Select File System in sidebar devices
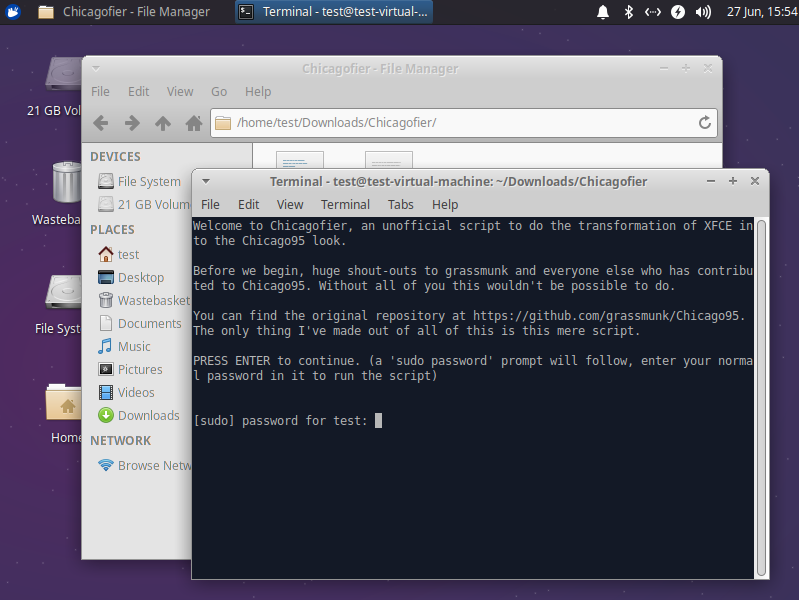799x600 pixels. [139, 181]
